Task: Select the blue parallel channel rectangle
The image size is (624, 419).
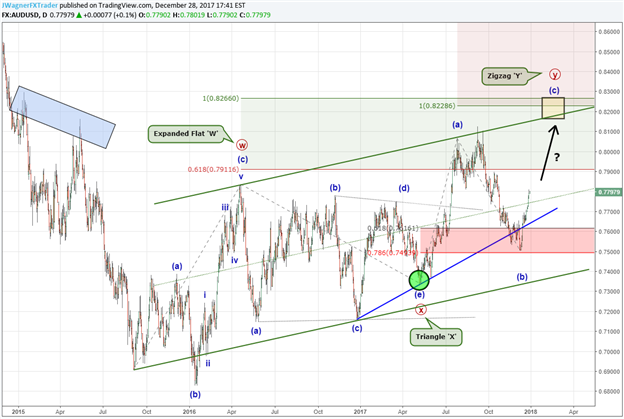Action: (62, 117)
